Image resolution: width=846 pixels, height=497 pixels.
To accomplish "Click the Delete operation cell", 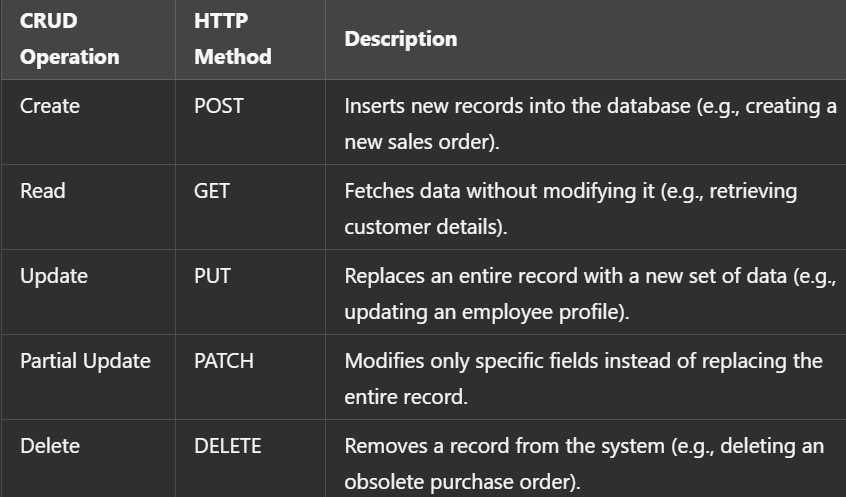I will pos(49,446).
